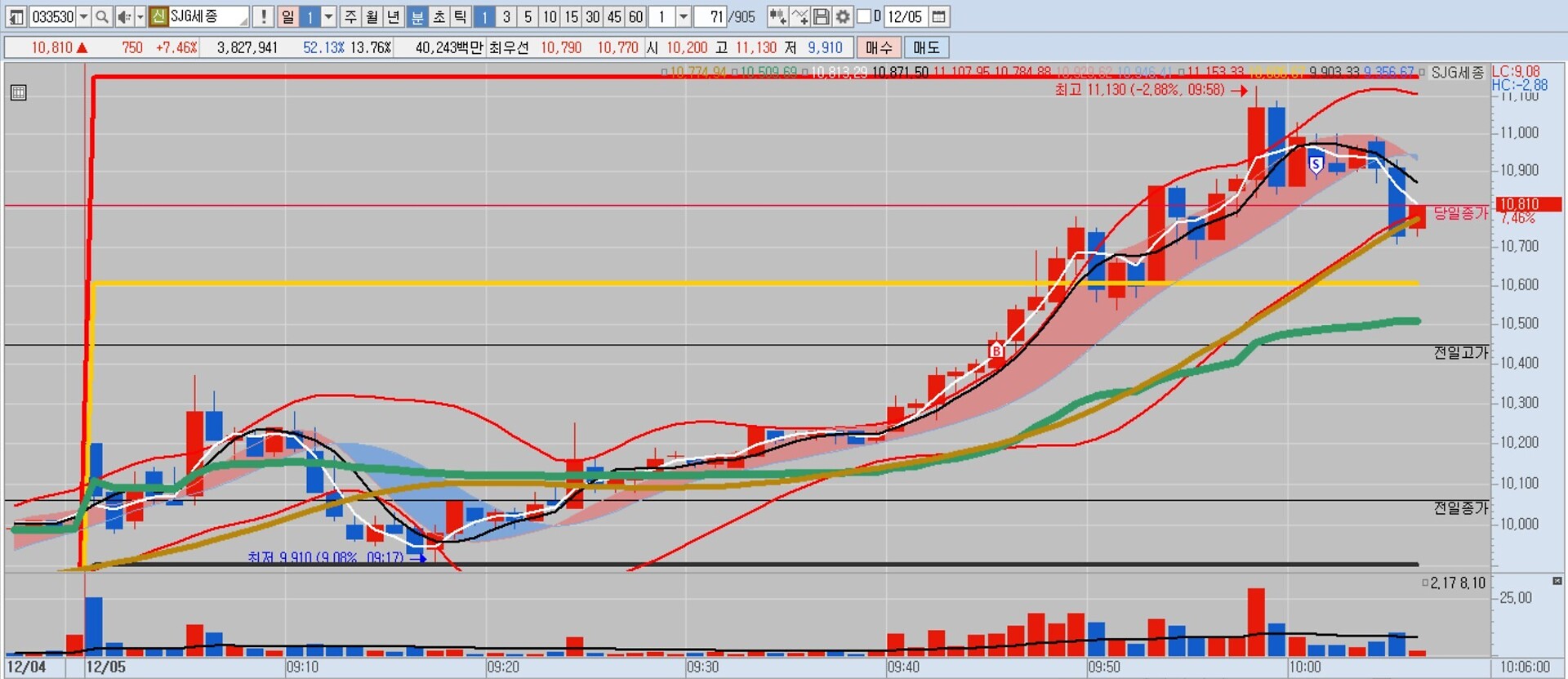
Task: Click the grid table icon on chart
Action: pos(19,92)
